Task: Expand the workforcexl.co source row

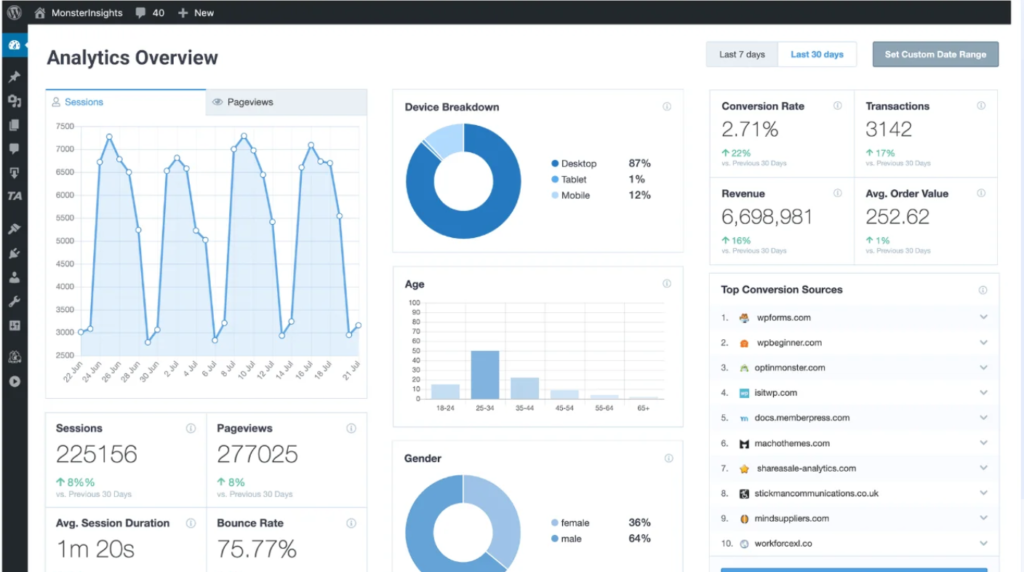Action: tap(984, 543)
